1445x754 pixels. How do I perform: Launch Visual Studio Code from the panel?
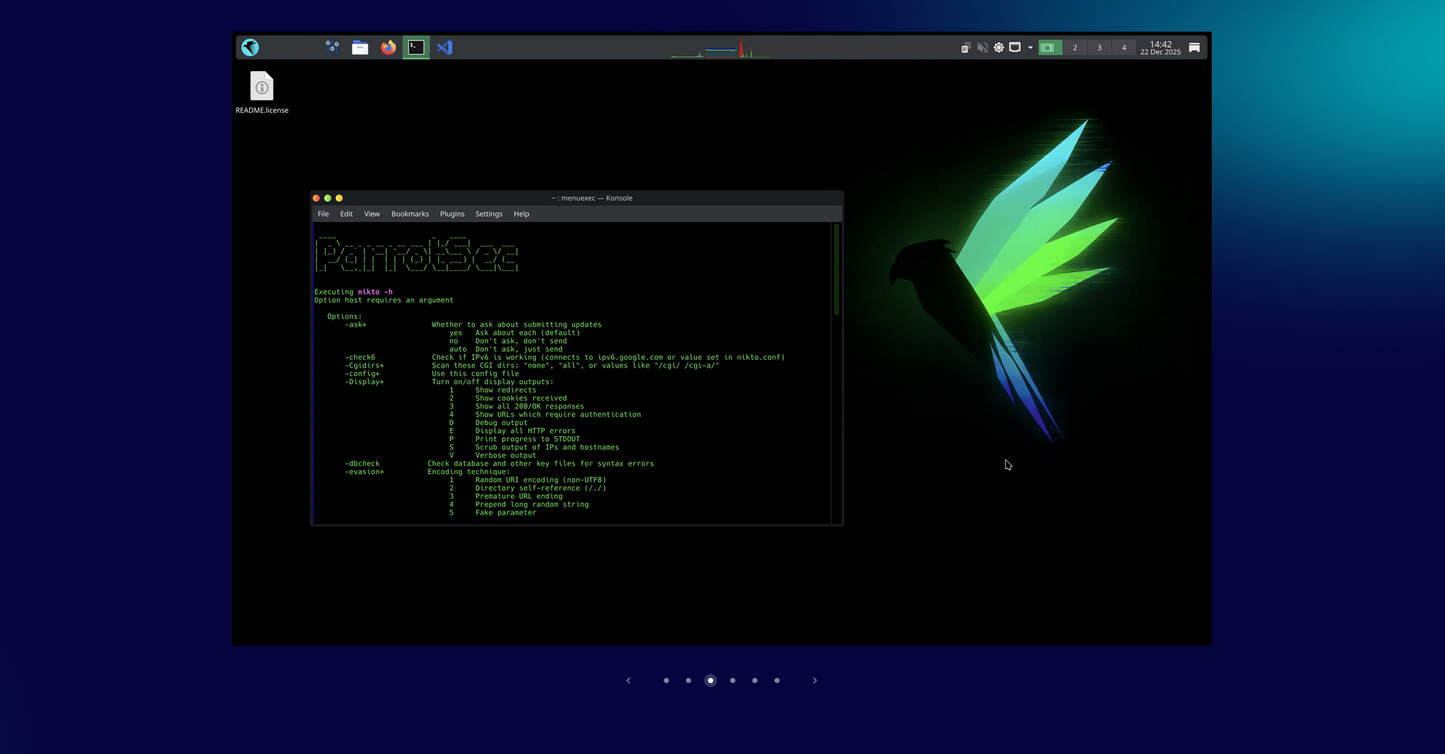445,47
